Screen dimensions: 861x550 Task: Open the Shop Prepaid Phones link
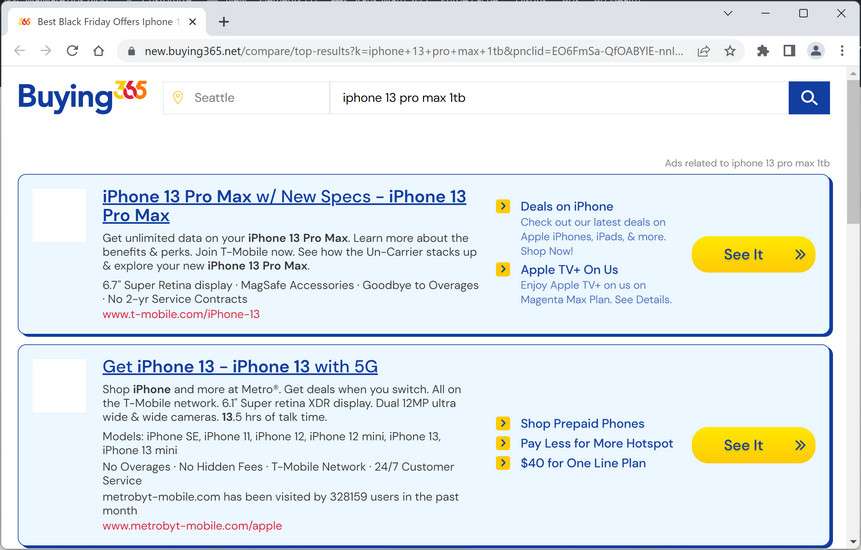point(583,423)
